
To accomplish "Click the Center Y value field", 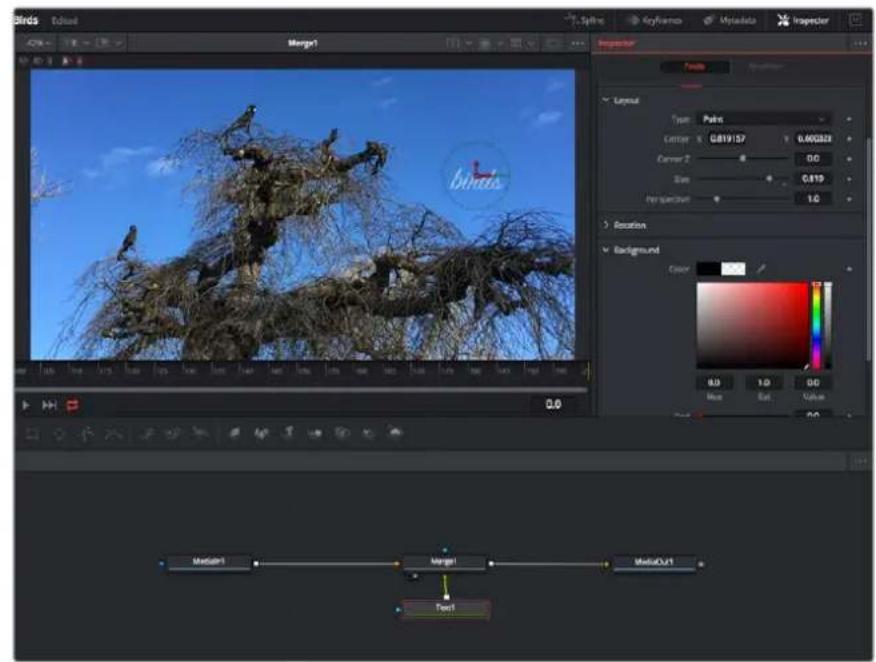I will [x=814, y=139].
